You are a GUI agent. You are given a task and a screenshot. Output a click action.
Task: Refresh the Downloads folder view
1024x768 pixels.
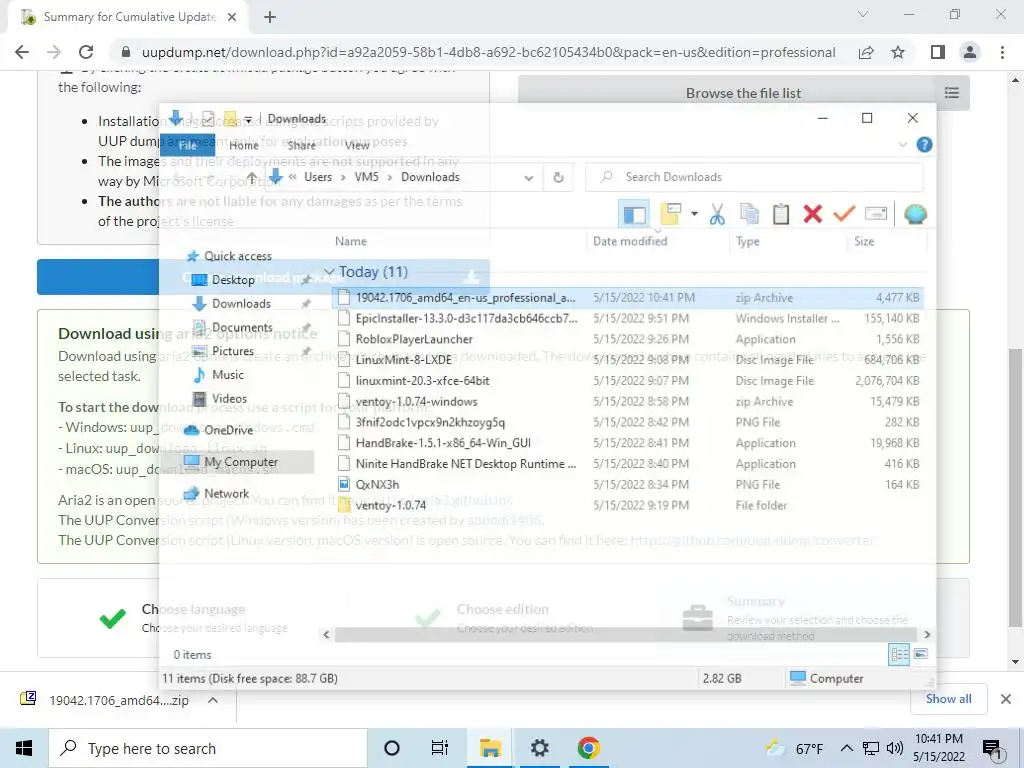[x=558, y=177]
